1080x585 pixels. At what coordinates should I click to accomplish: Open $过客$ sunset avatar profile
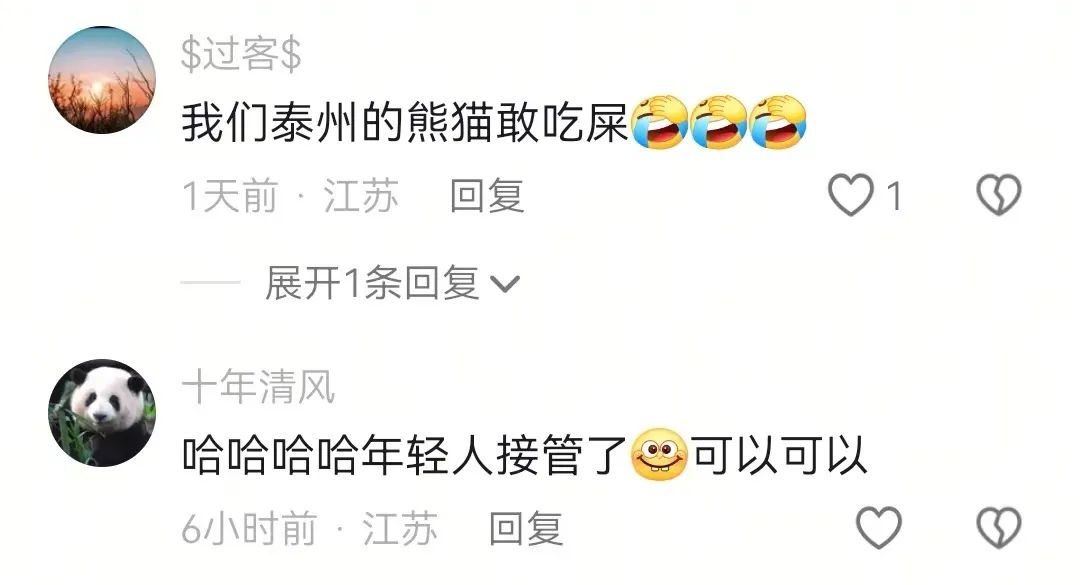102,80
